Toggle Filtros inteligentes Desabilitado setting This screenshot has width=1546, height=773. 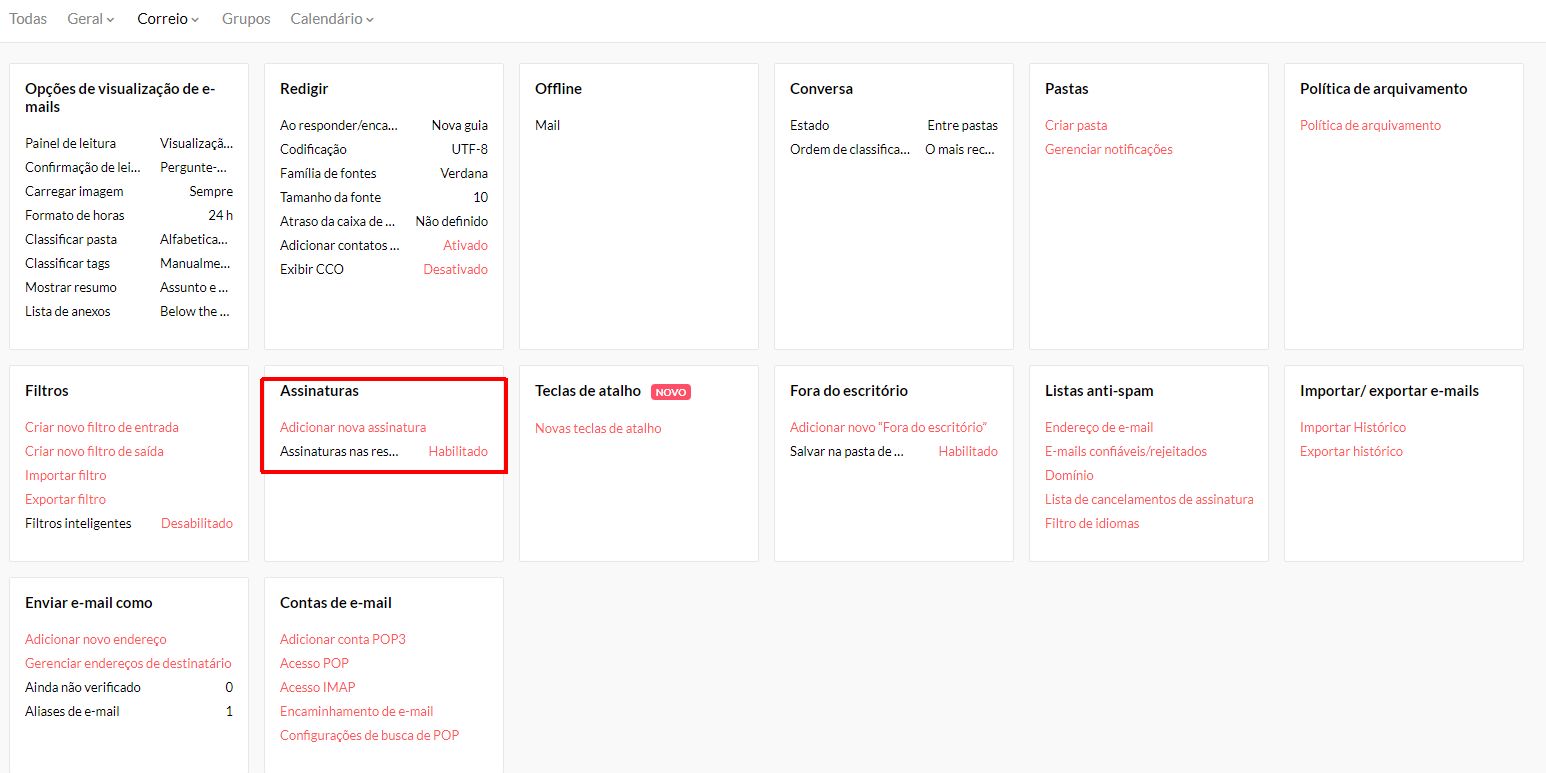[x=196, y=523]
